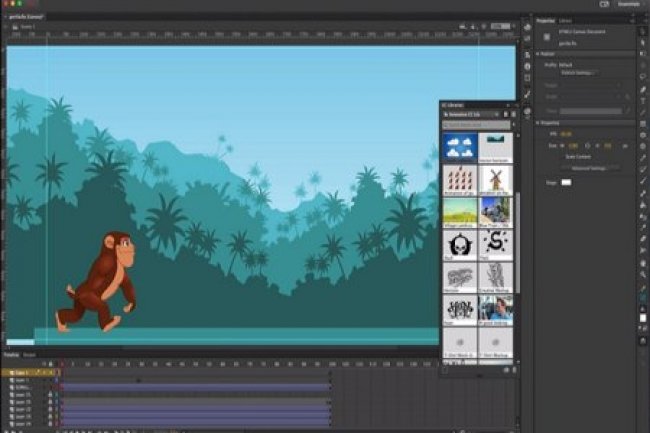Open the white Stage color swatch
The height and width of the screenshot is (433, 650).
565,182
